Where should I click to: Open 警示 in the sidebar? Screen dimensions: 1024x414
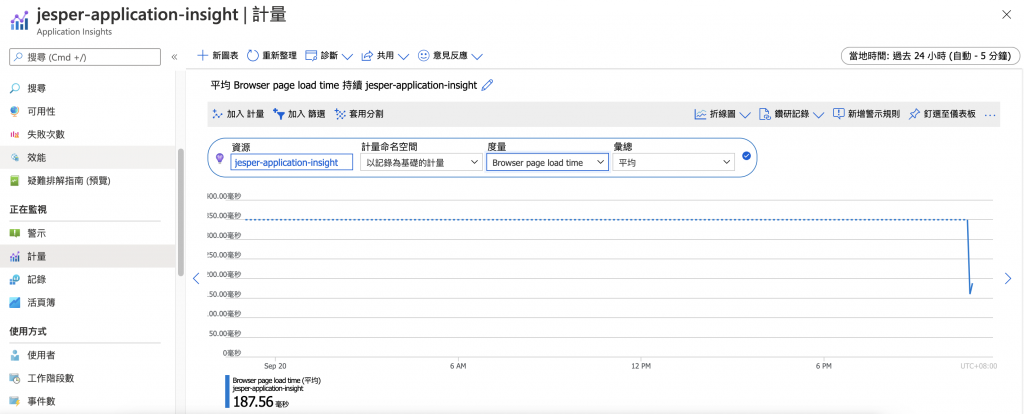click(37, 233)
